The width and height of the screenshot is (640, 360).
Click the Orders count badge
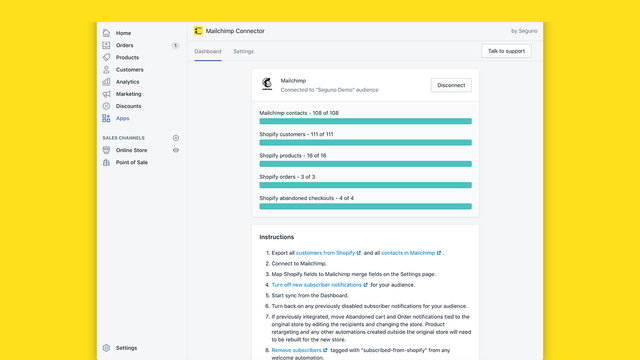(x=175, y=45)
